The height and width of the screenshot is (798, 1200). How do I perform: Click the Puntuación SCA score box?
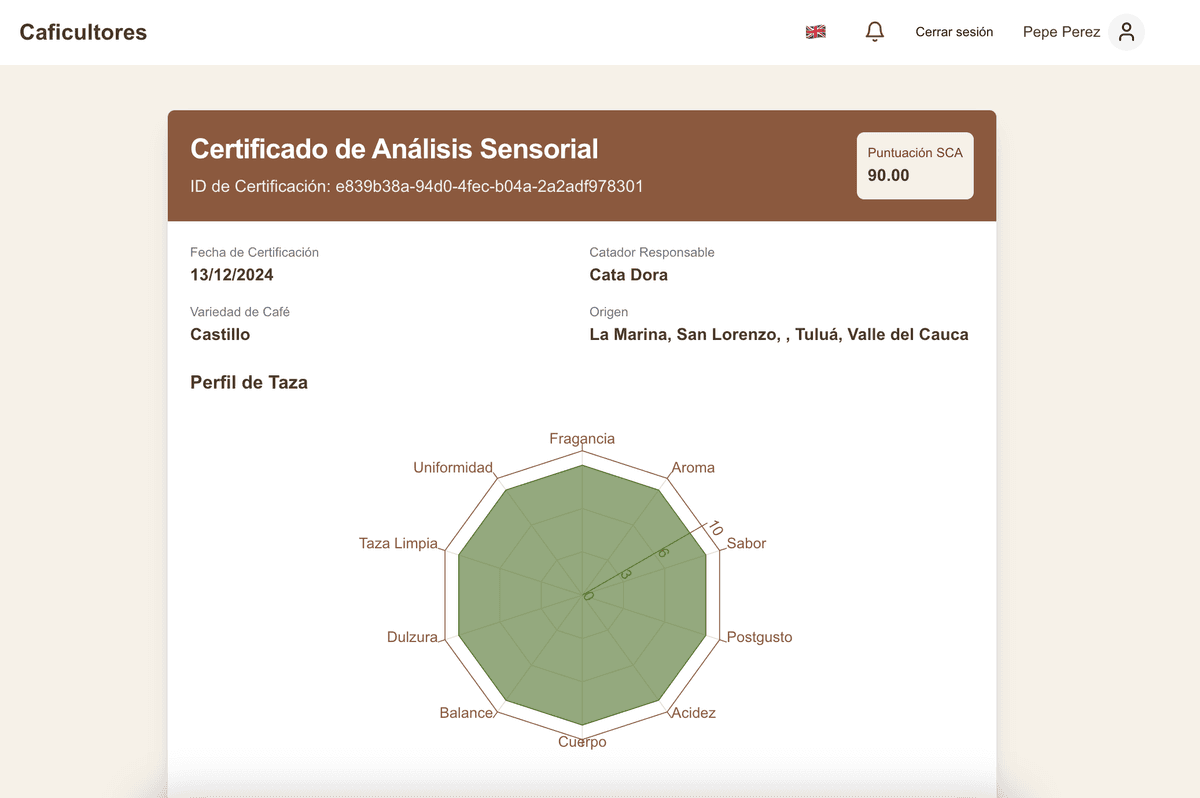point(914,165)
